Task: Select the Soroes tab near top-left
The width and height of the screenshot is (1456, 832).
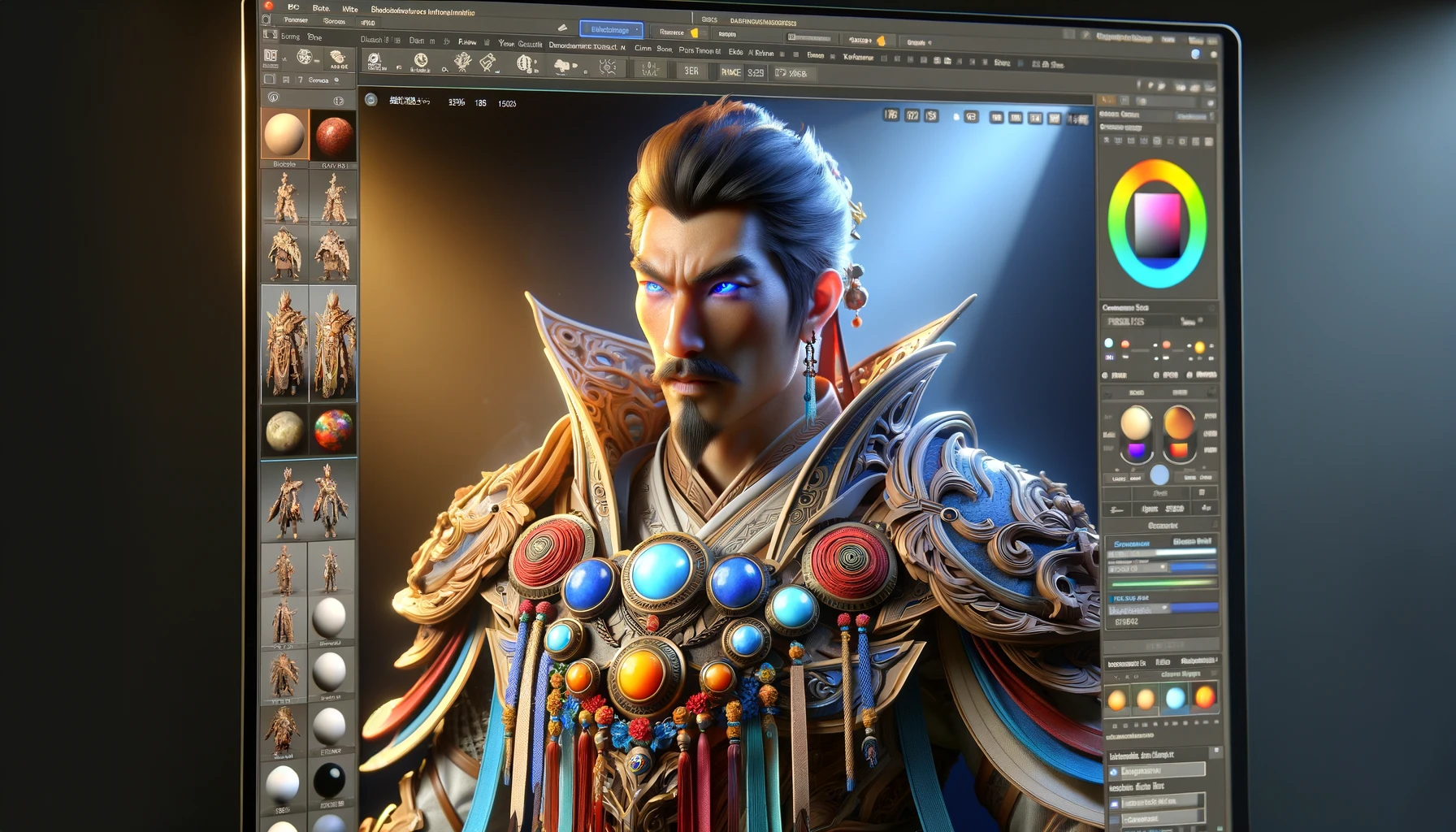Action: [x=334, y=21]
